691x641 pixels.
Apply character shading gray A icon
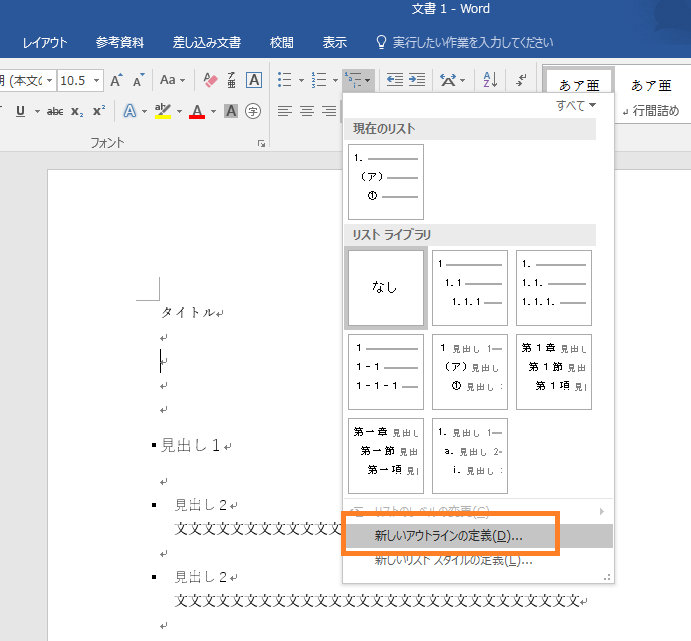pos(231,111)
